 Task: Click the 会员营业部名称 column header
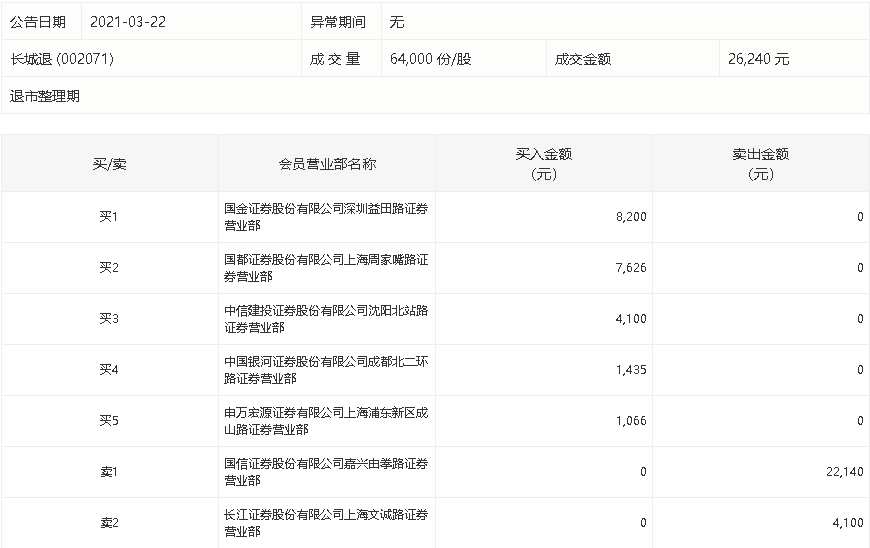(x=327, y=164)
